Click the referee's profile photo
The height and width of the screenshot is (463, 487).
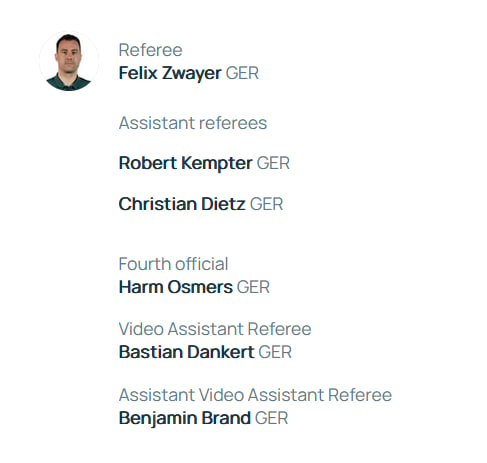(x=69, y=61)
